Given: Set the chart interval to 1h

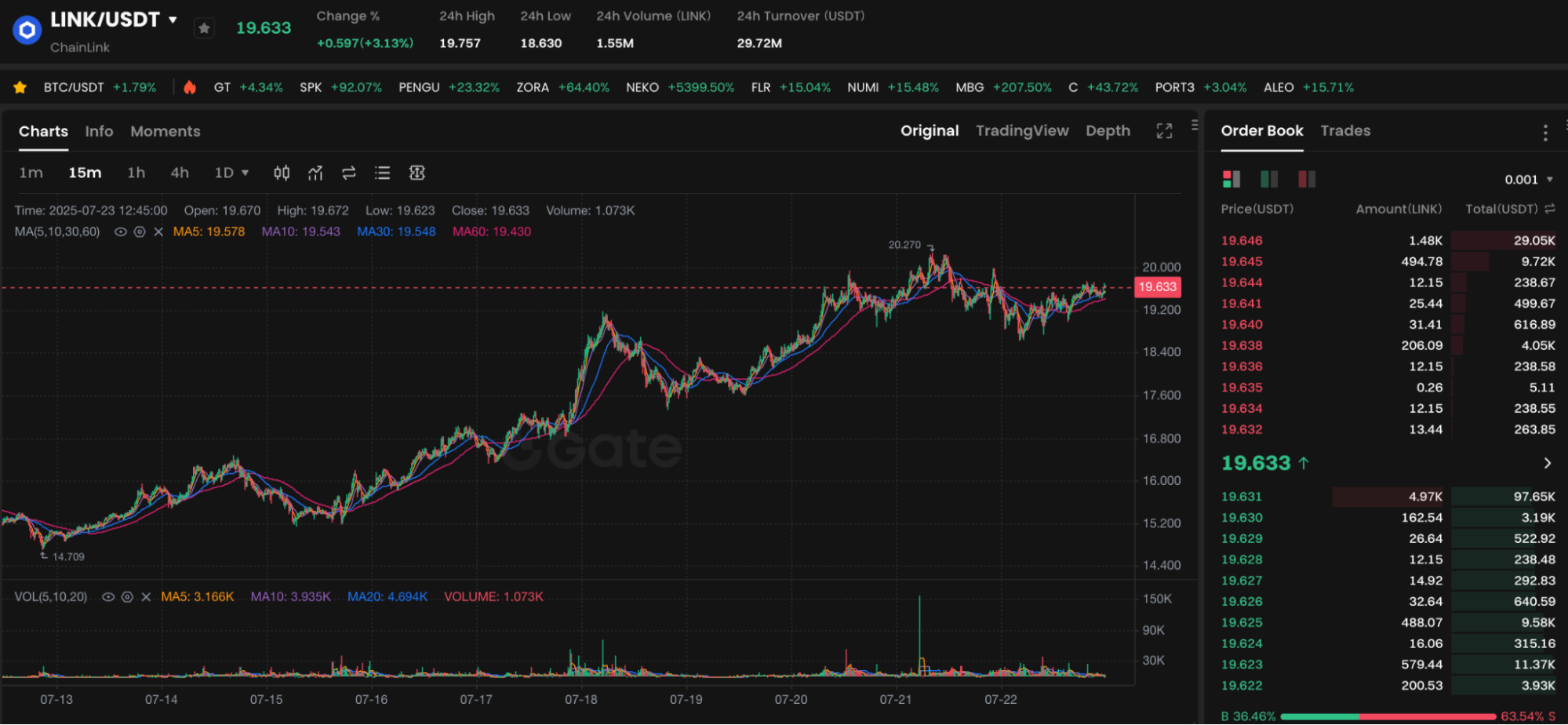Looking at the screenshot, I should 136,173.
